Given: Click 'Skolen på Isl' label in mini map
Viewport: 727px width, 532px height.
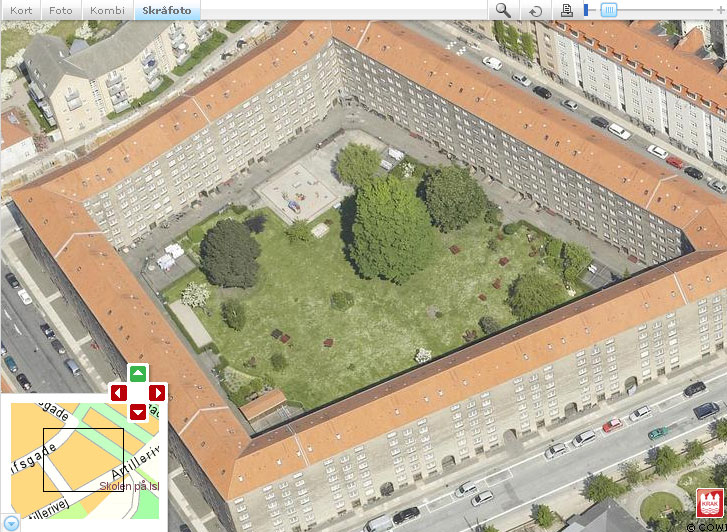Looking at the screenshot, I should point(132,487).
